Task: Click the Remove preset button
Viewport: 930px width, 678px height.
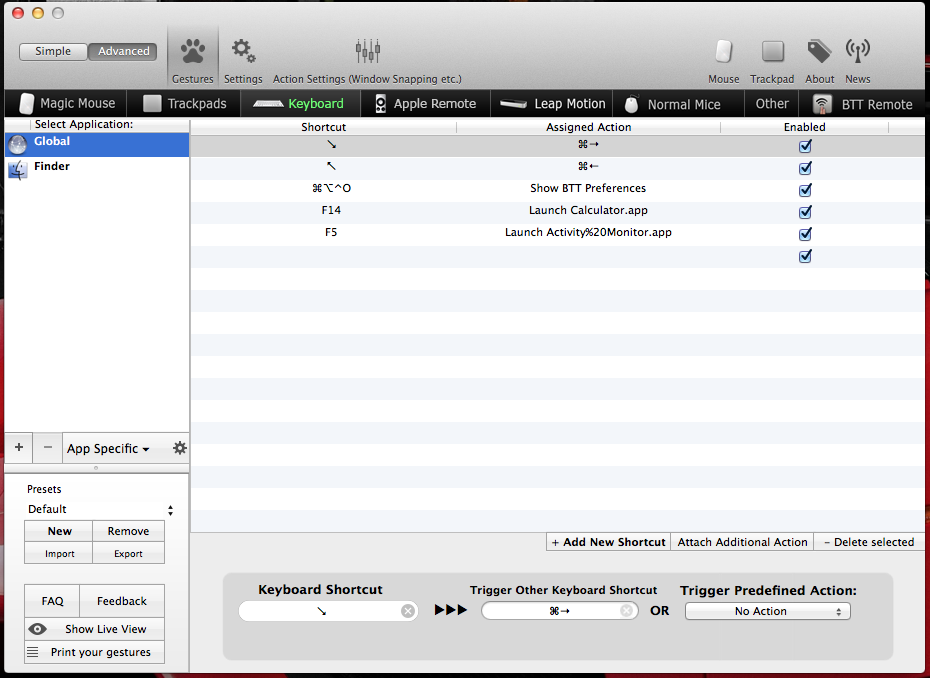Action: [x=128, y=531]
